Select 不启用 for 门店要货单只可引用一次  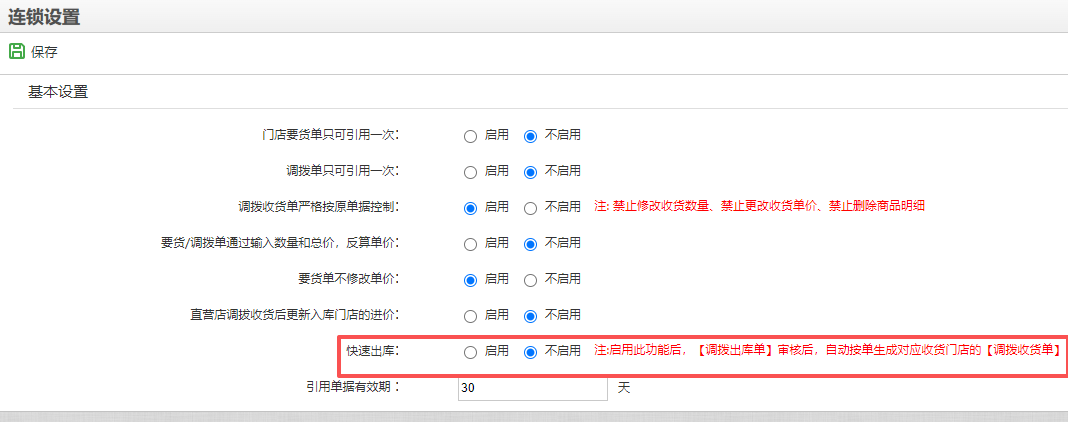pyautogui.click(x=531, y=136)
